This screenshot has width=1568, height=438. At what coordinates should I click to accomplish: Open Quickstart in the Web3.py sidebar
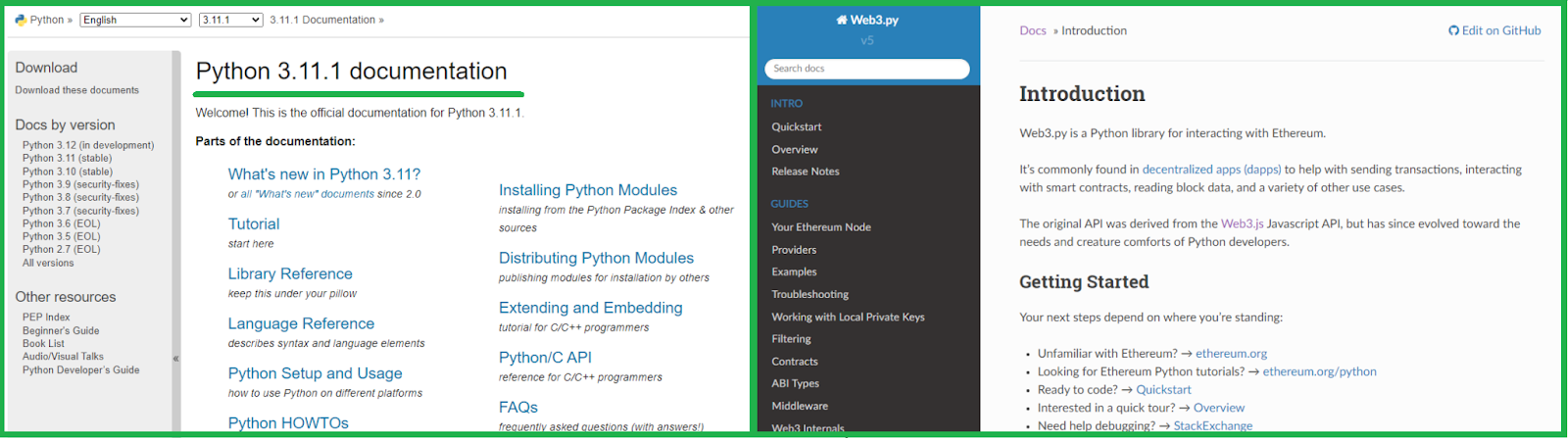point(797,126)
